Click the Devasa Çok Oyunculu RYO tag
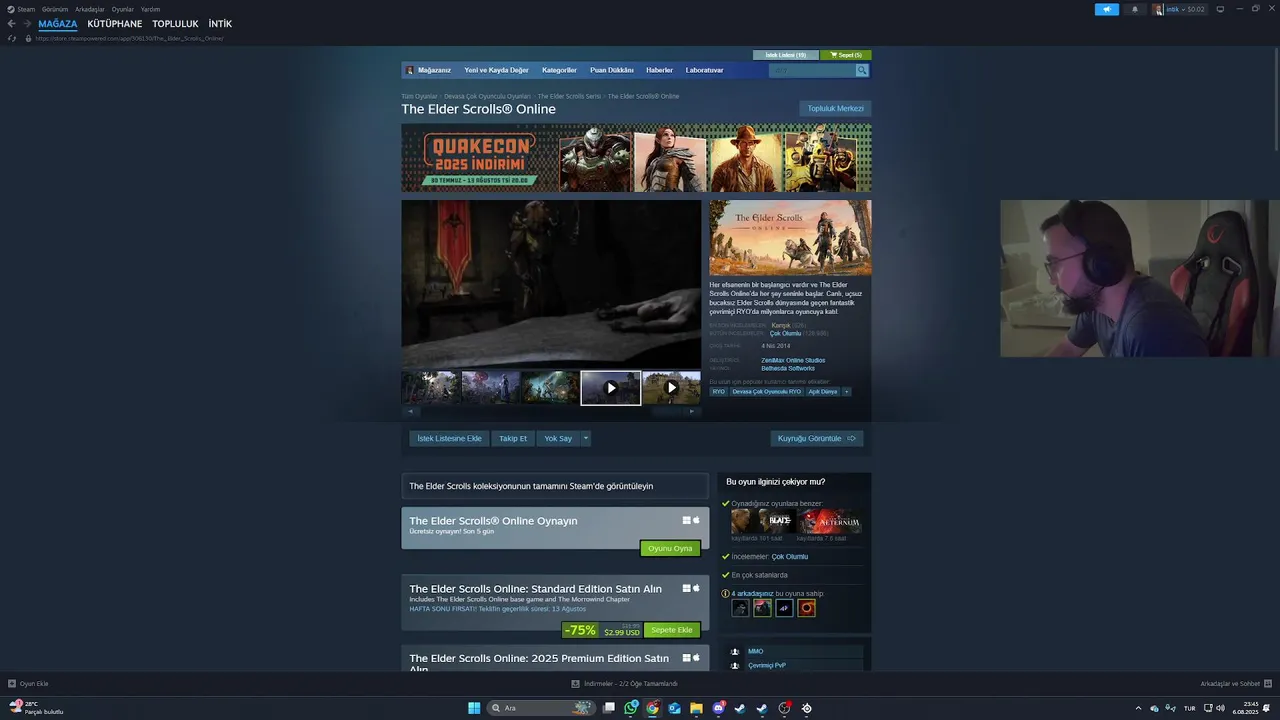The image size is (1280, 720). click(767, 392)
